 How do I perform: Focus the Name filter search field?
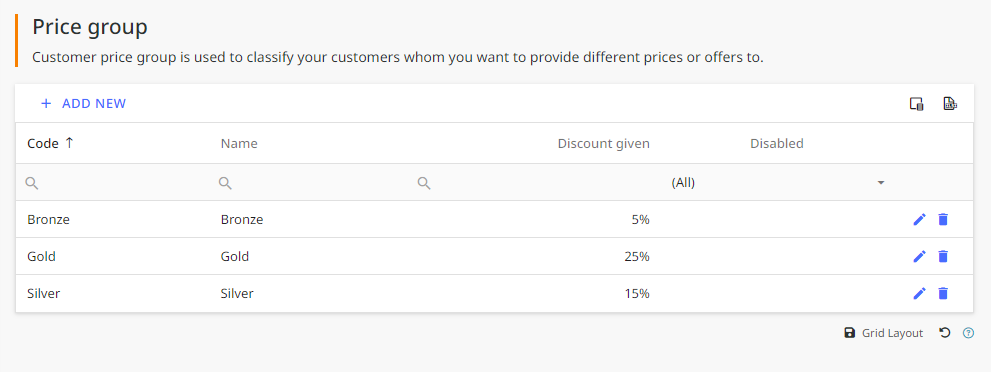point(310,183)
